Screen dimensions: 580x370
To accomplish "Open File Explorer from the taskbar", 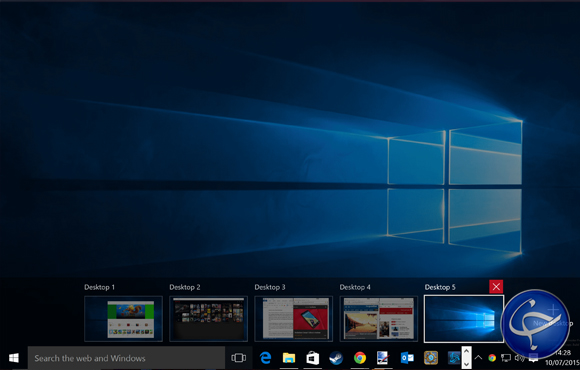I will (x=289, y=358).
